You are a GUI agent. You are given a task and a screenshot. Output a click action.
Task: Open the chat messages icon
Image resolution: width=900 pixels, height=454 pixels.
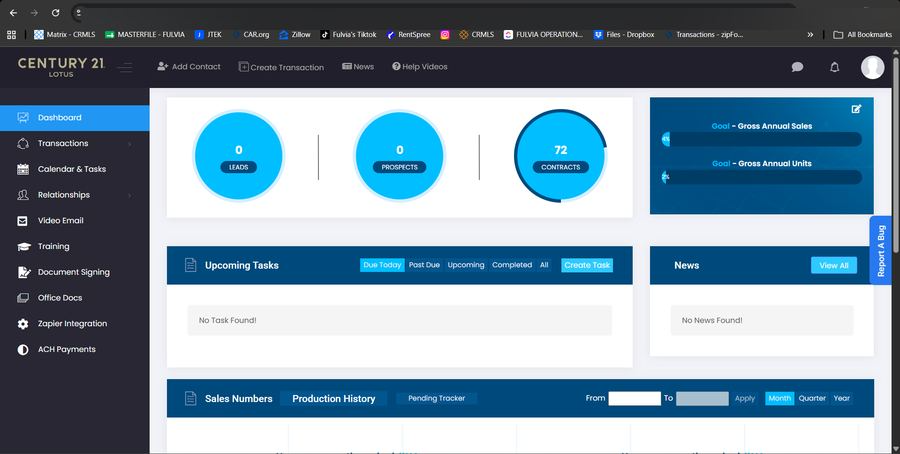click(797, 67)
